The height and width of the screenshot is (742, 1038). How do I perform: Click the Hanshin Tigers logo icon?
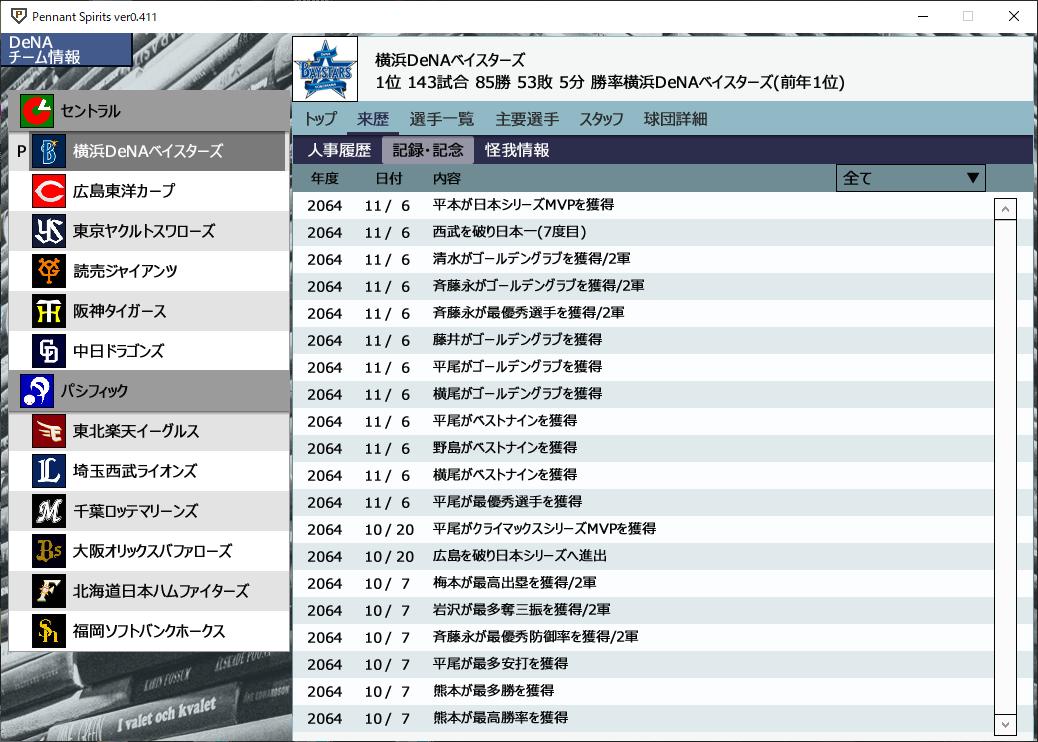click(x=49, y=311)
